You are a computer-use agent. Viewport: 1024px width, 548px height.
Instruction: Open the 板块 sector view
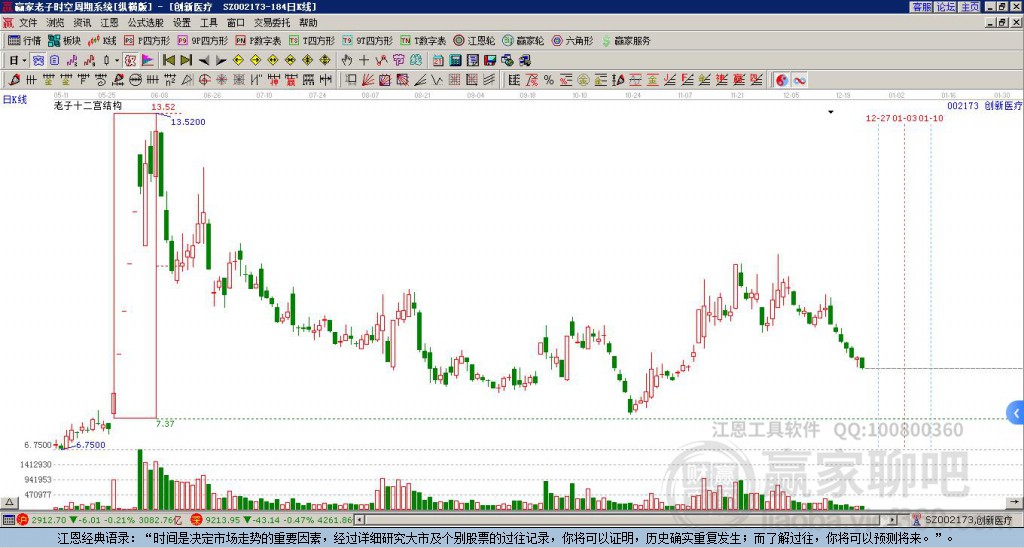[64, 40]
